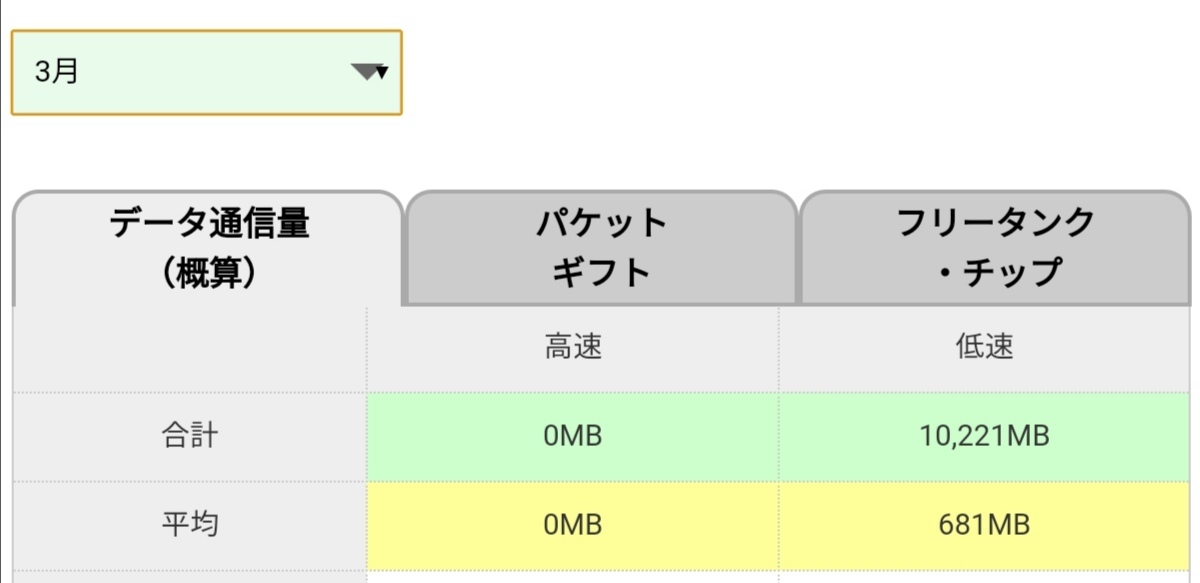Image resolution: width=1200 pixels, height=583 pixels.
Task: Open the パケットギフト tab
Action: pos(601,247)
